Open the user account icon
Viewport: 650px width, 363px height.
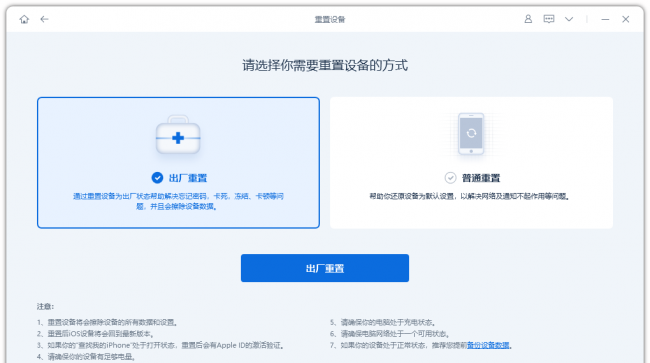[528, 19]
